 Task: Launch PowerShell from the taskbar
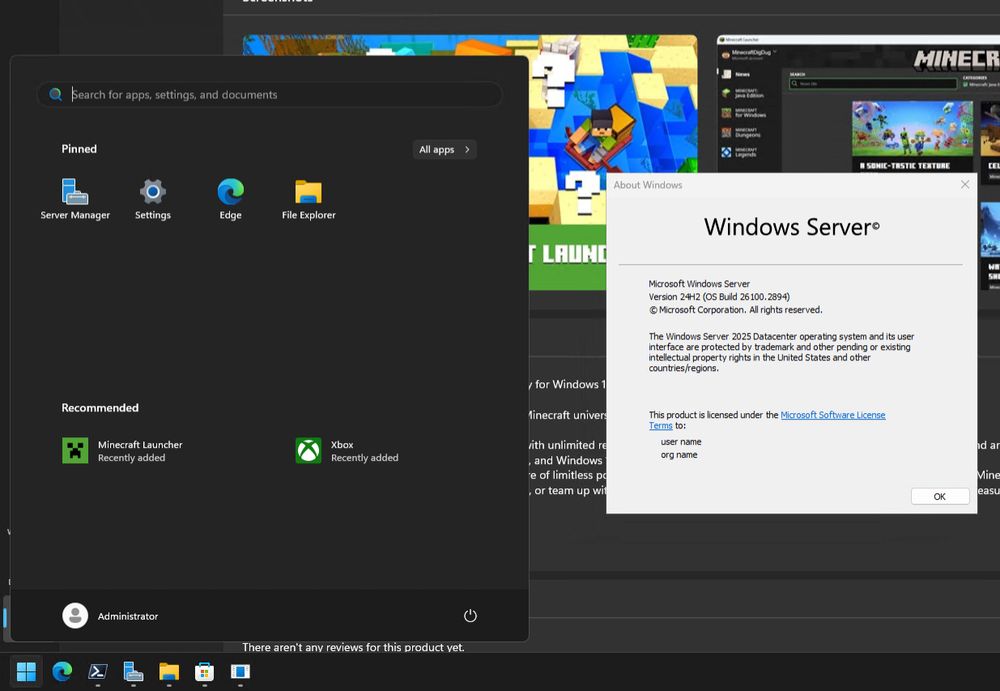tap(97, 673)
